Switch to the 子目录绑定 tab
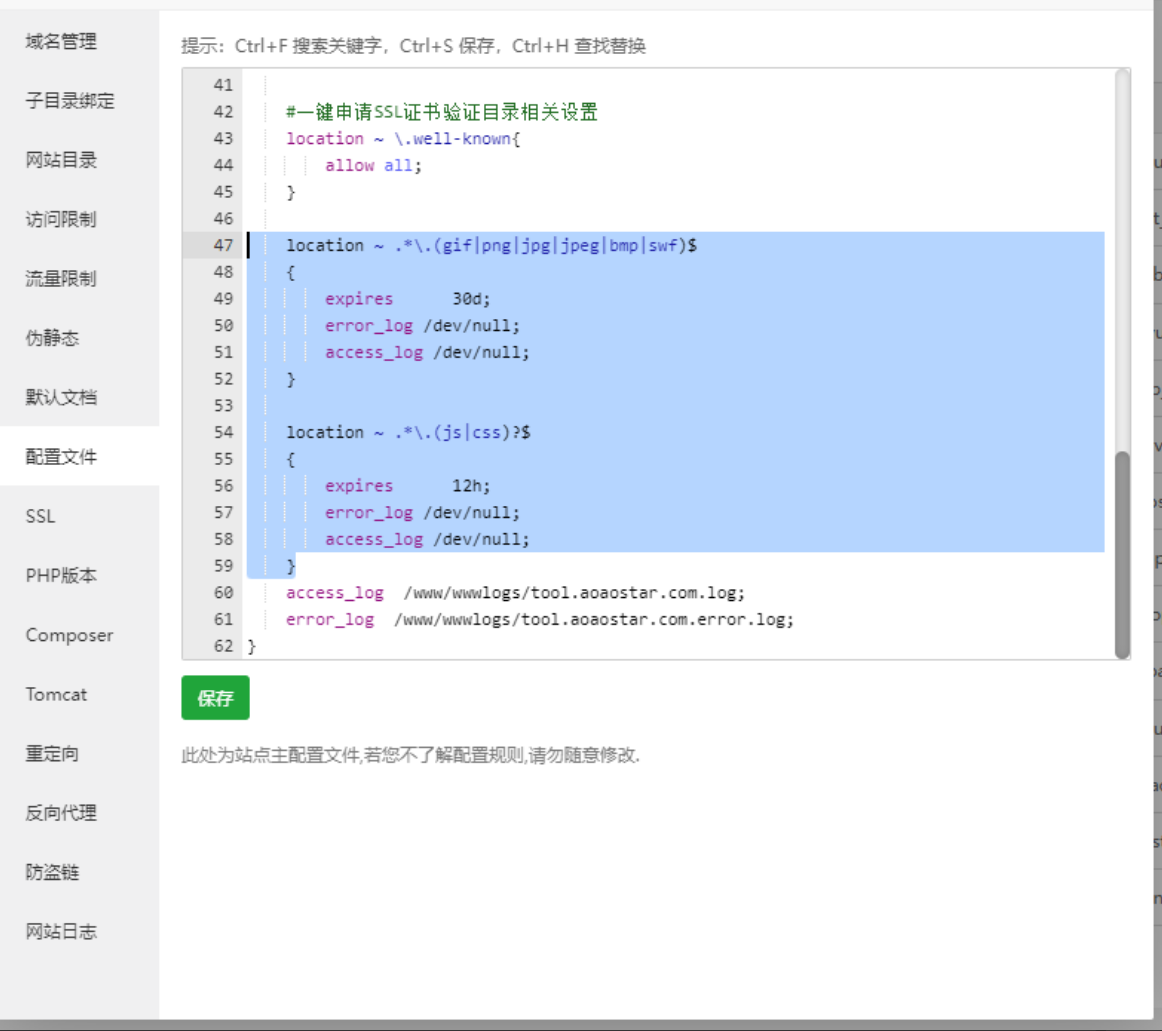1162x1031 pixels. point(70,101)
